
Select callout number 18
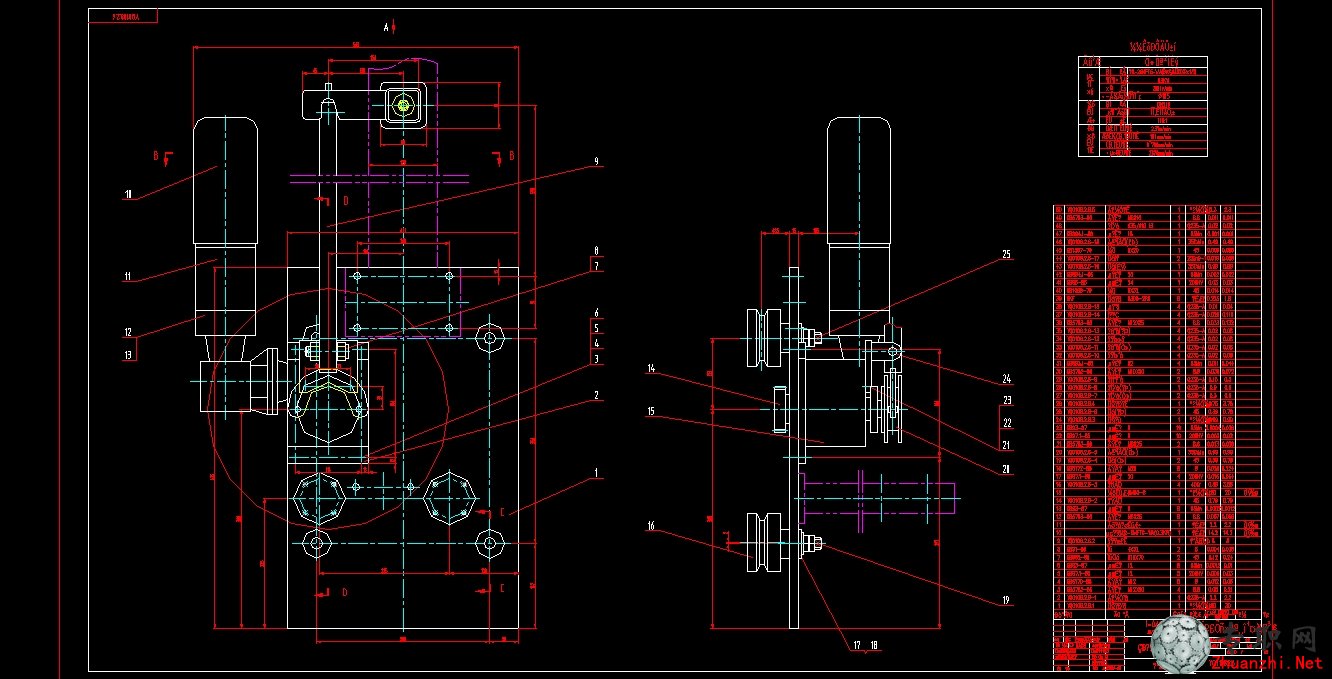click(x=873, y=645)
